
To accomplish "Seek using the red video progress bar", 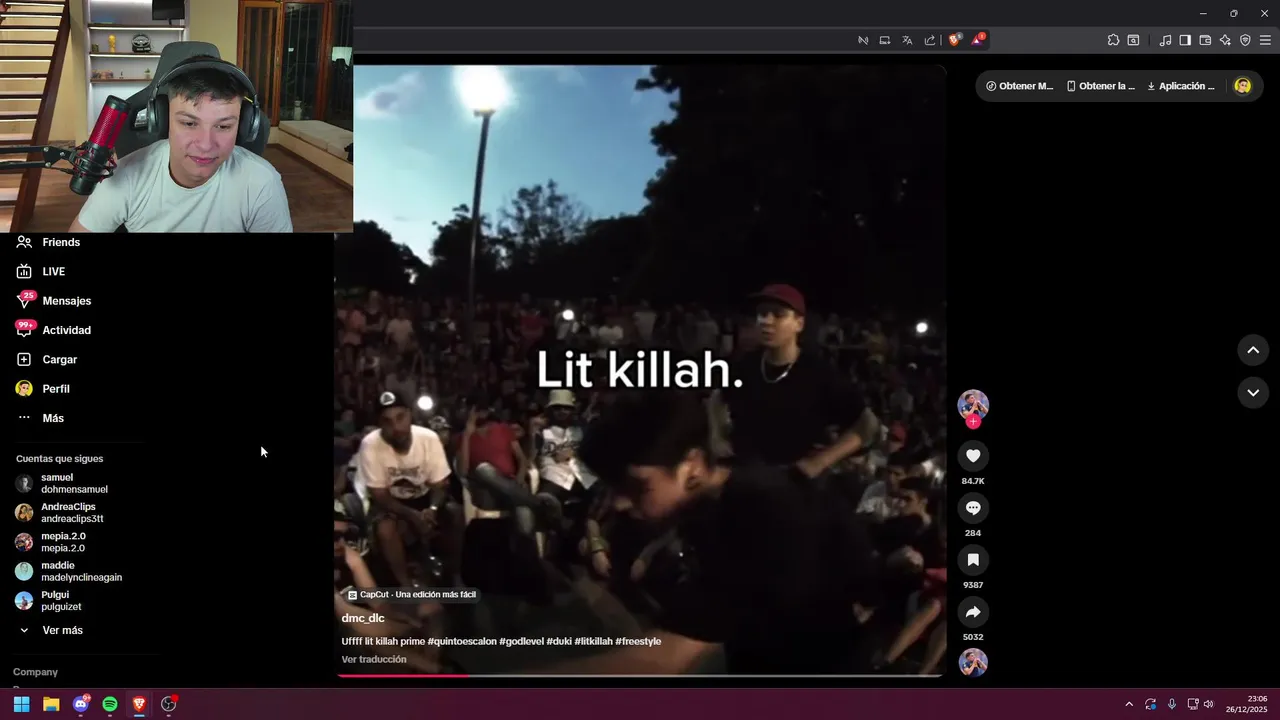I will click(x=640, y=676).
